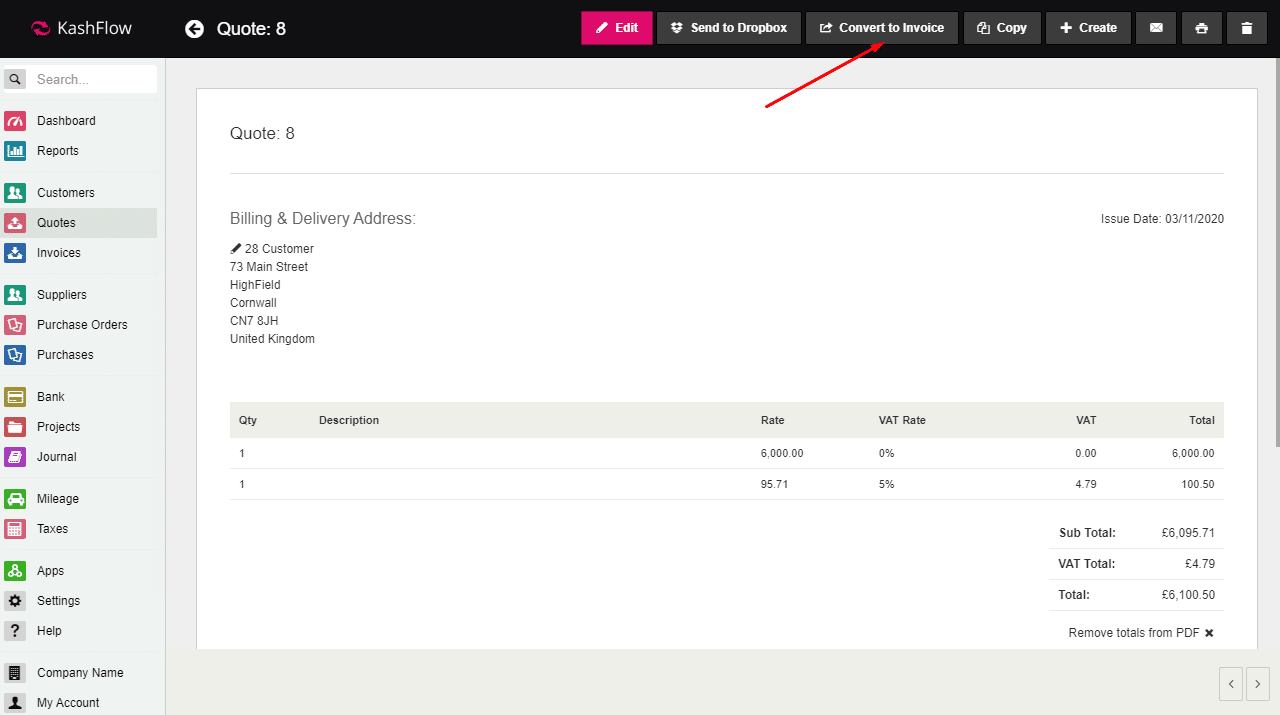The width and height of the screenshot is (1280, 715).
Task: Click the delete trash icon button
Action: click(1246, 28)
